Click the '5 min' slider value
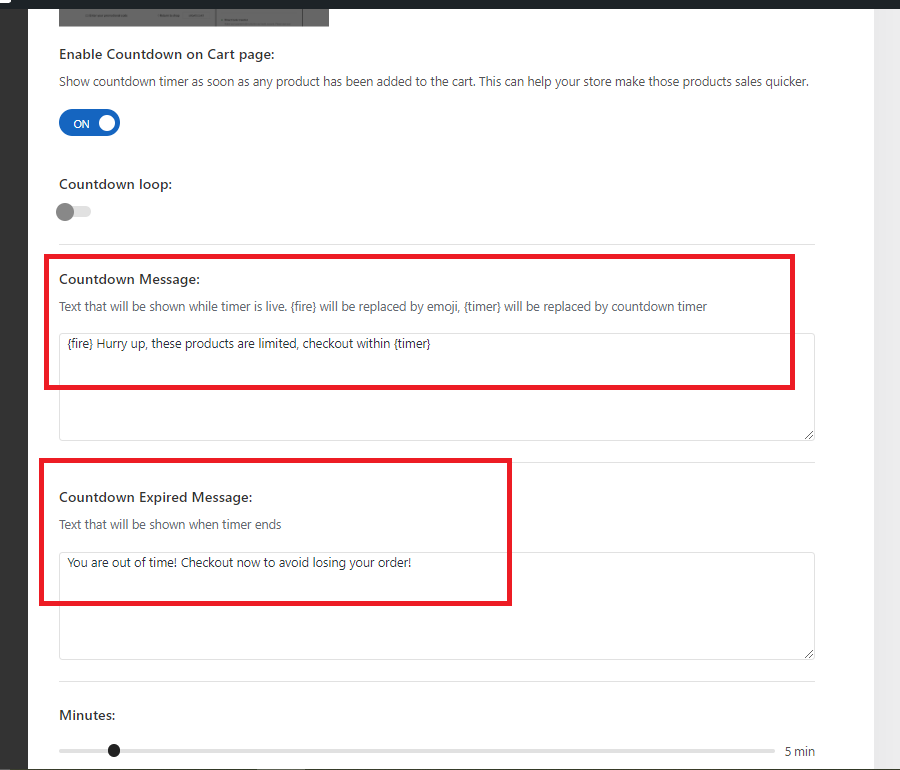 [x=800, y=751]
